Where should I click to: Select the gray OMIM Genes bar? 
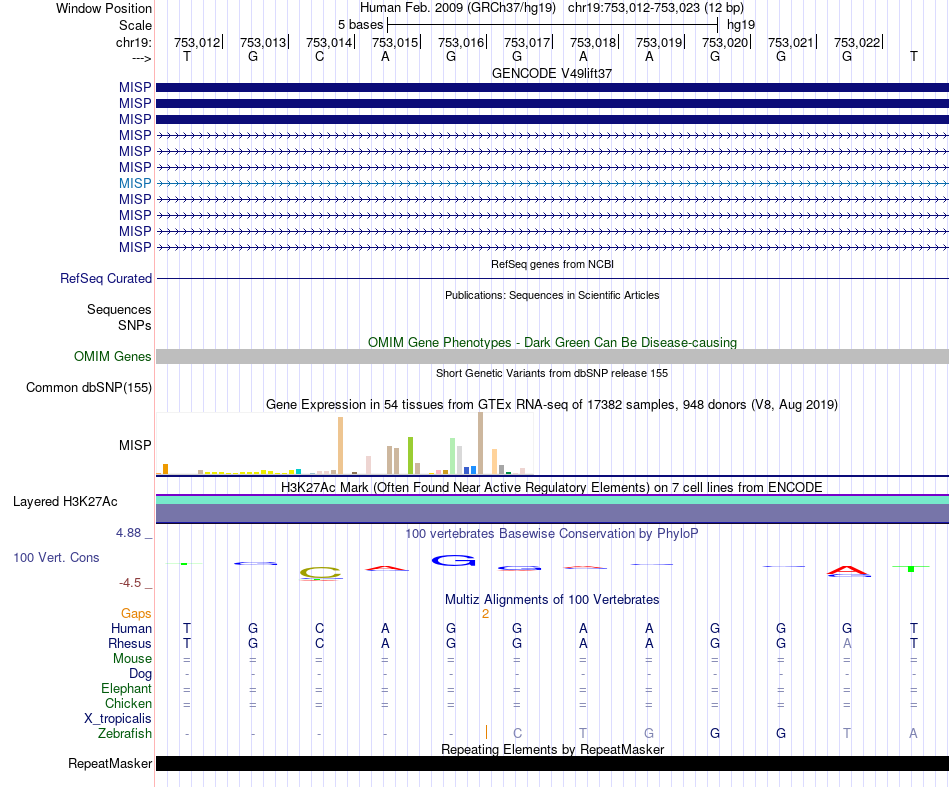tap(552, 356)
